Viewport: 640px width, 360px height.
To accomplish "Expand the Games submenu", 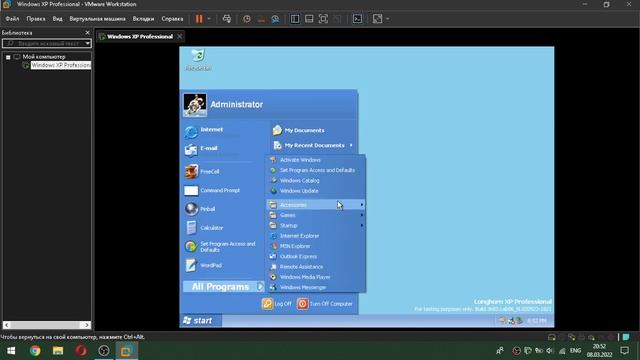I will tap(316, 215).
